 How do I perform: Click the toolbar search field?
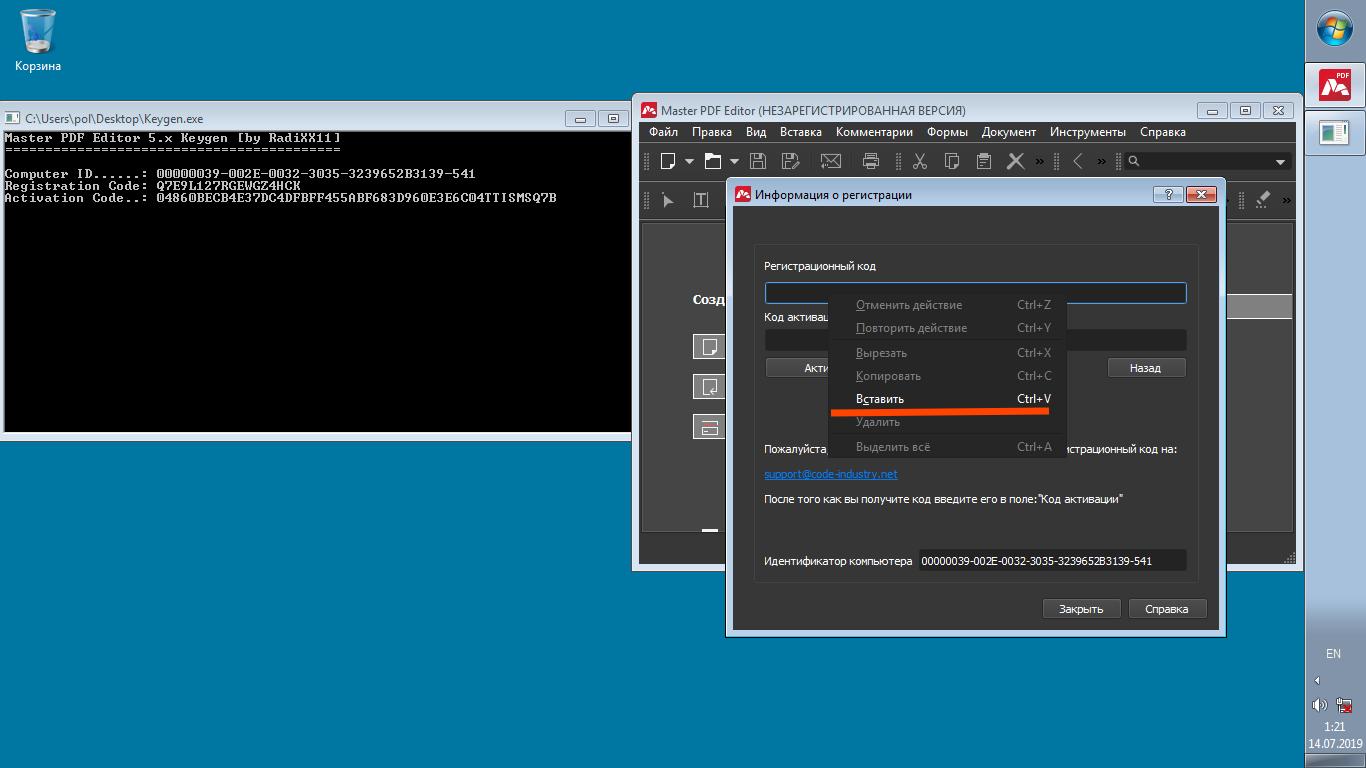(x=1207, y=161)
